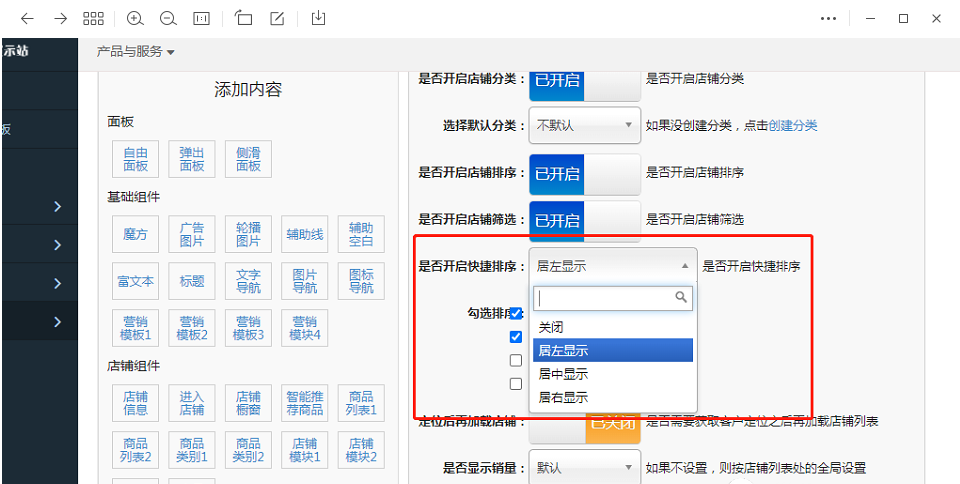Image resolution: width=960 pixels, height=484 pixels.
Task: Click the search box inside the dropdown
Action: [x=604, y=298]
